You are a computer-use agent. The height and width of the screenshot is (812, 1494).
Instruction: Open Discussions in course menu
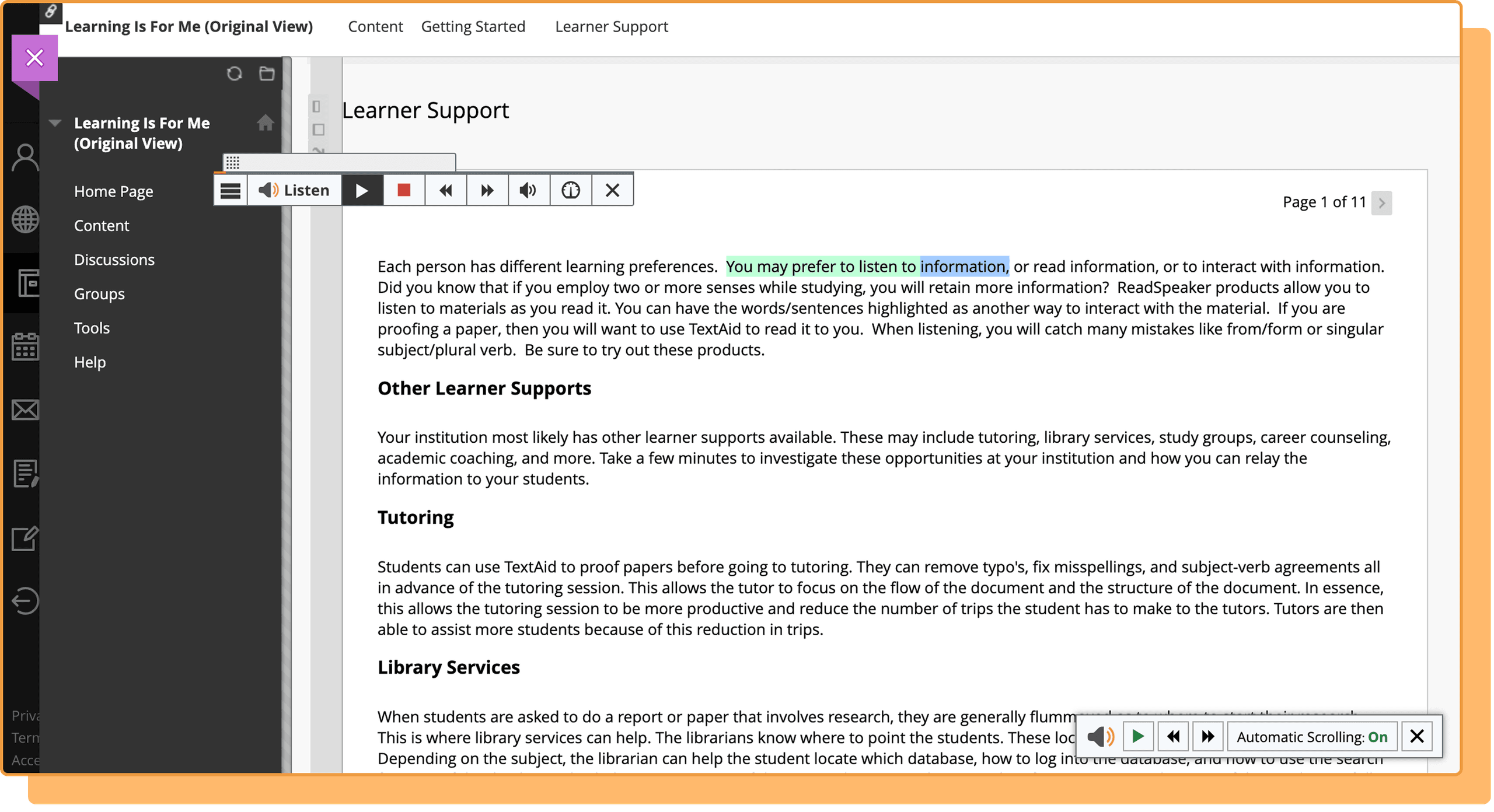click(114, 260)
